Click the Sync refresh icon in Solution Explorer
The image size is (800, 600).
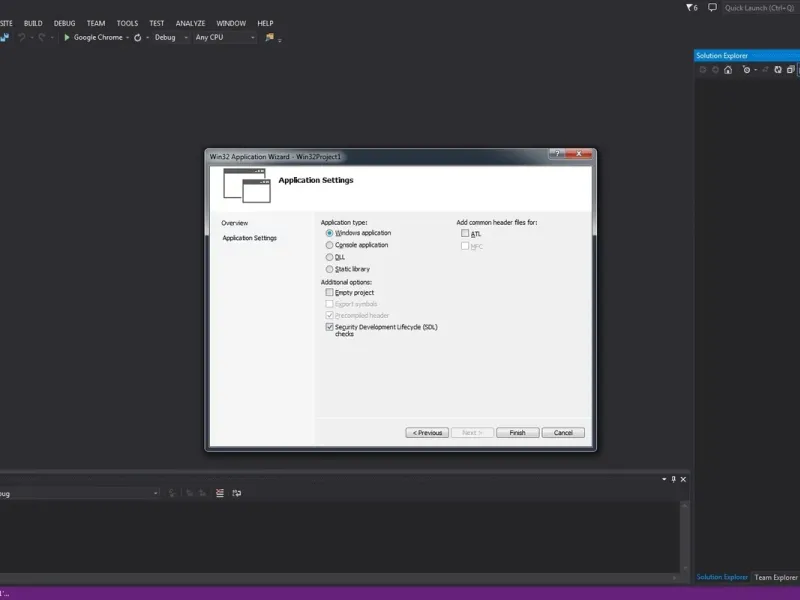pos(778,70)
